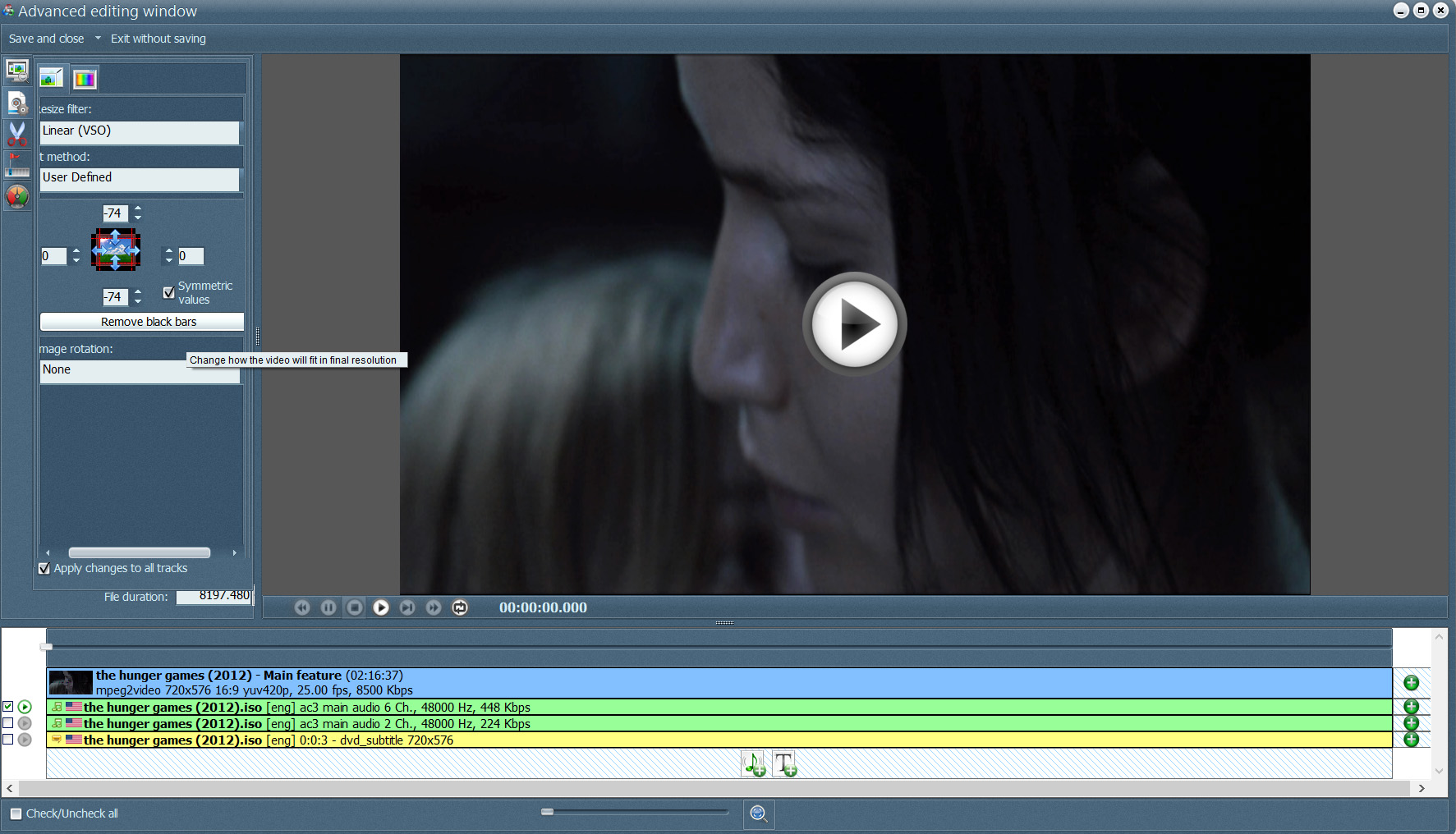Image resolution: width=1456 pixels, height=834 pixels.
Task: Click the left crop value field
Action: 54,256
